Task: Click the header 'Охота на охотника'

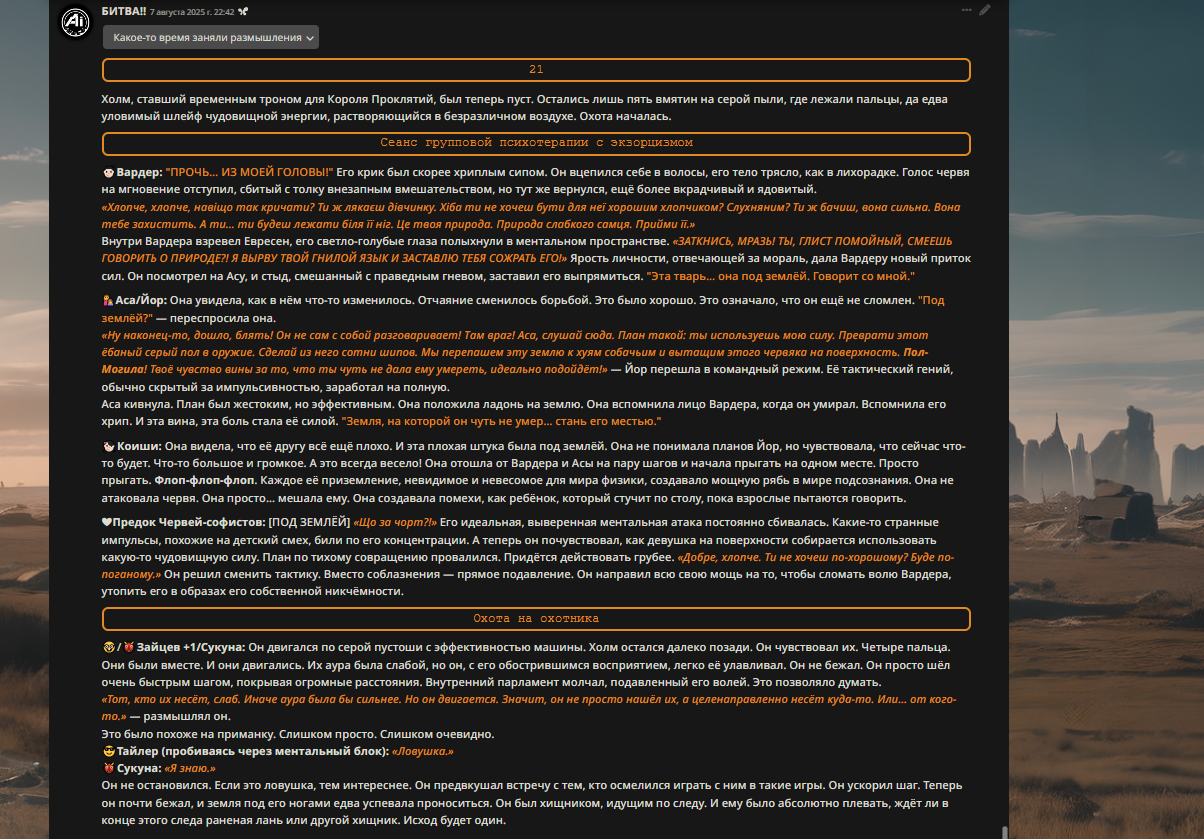Action: (x=536, y=619)
